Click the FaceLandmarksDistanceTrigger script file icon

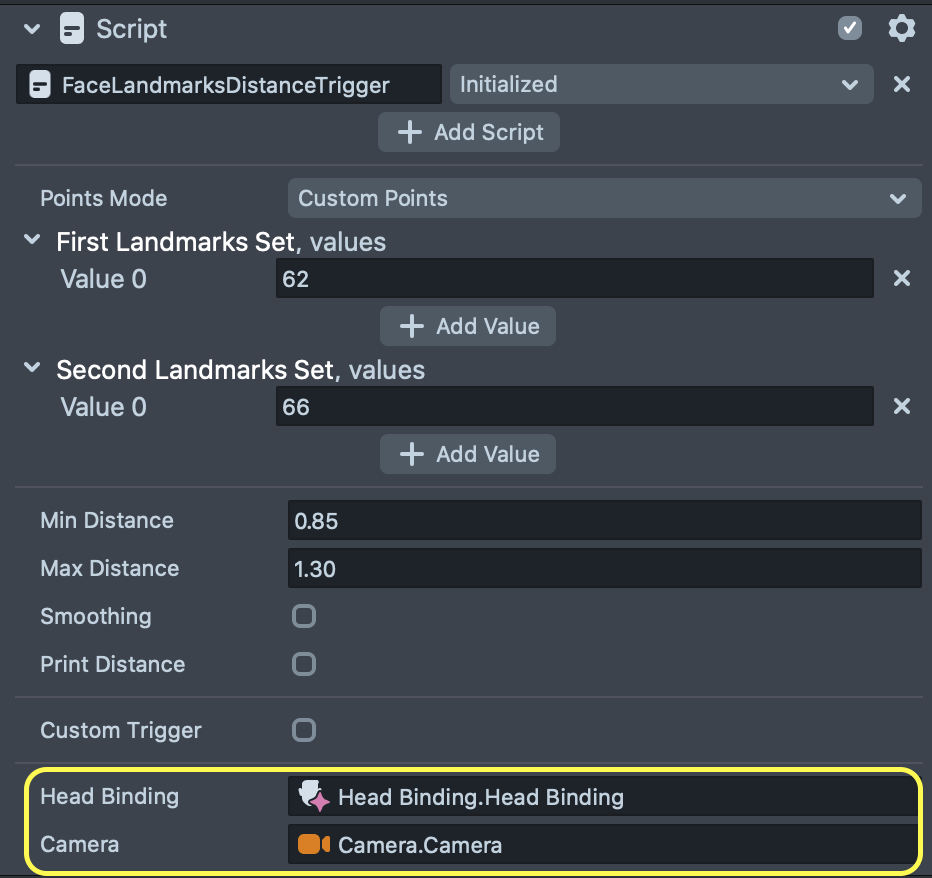[40, 86]
